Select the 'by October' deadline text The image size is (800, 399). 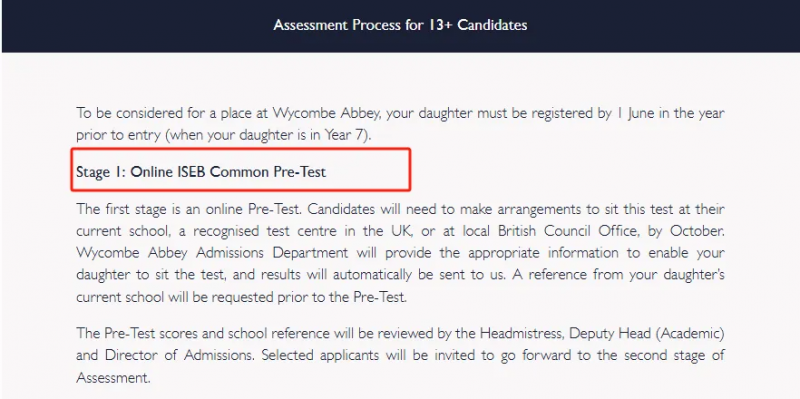pyautogui.click(x=685, y=231)
